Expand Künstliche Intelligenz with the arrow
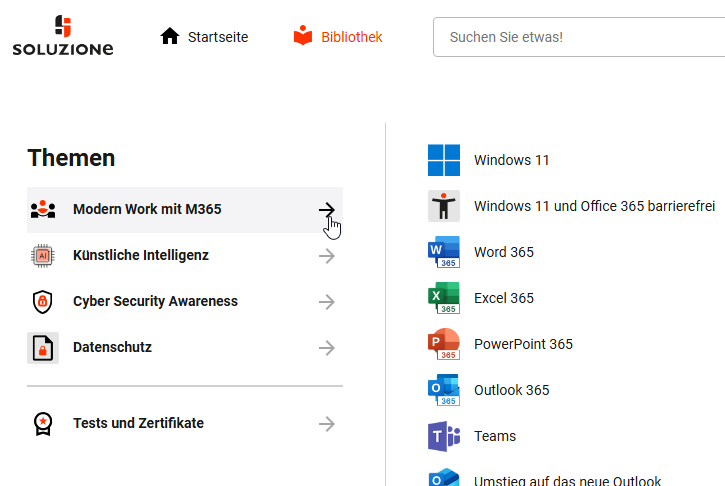The height and width of the screenshot is (486, 725). (x=326, y=256)
